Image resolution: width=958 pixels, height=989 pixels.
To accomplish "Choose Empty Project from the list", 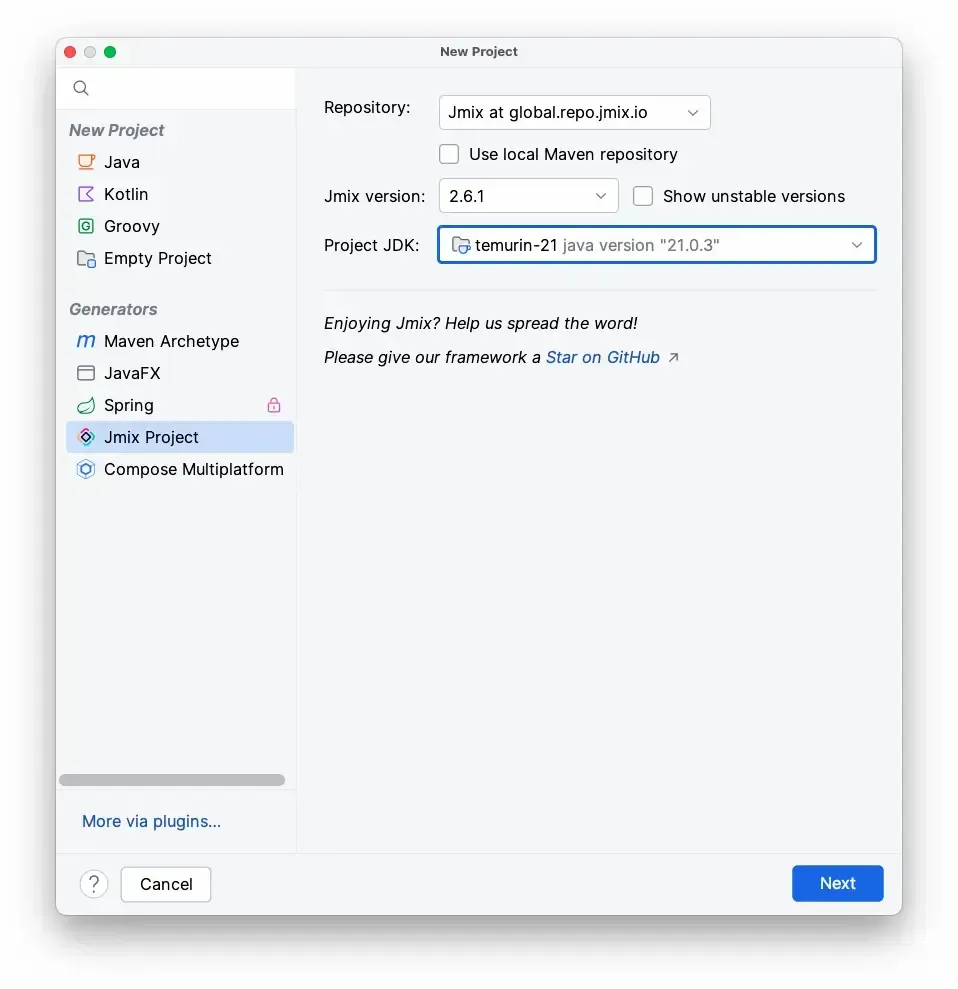I will click(157, 258).
